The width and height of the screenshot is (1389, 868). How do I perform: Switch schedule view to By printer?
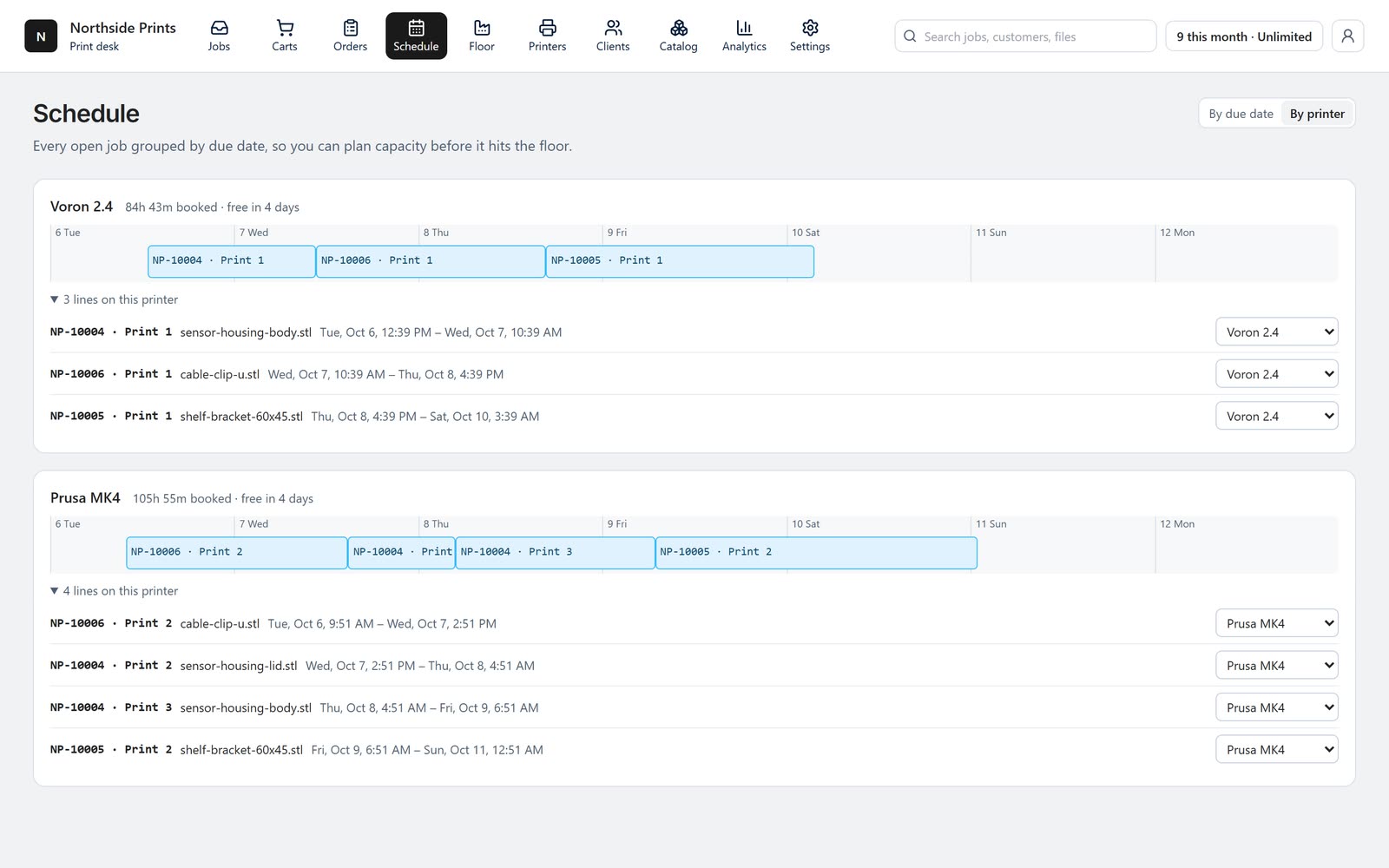[x=1317, y=114]
